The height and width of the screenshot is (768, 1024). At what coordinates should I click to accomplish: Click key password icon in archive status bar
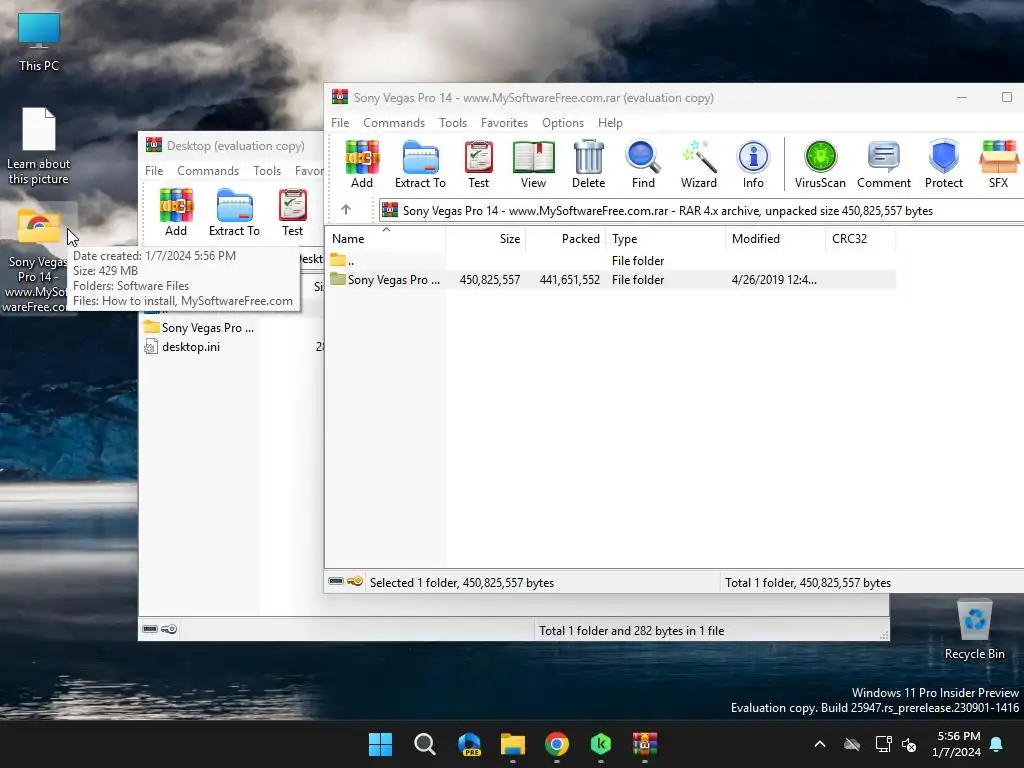coord(355,581)
